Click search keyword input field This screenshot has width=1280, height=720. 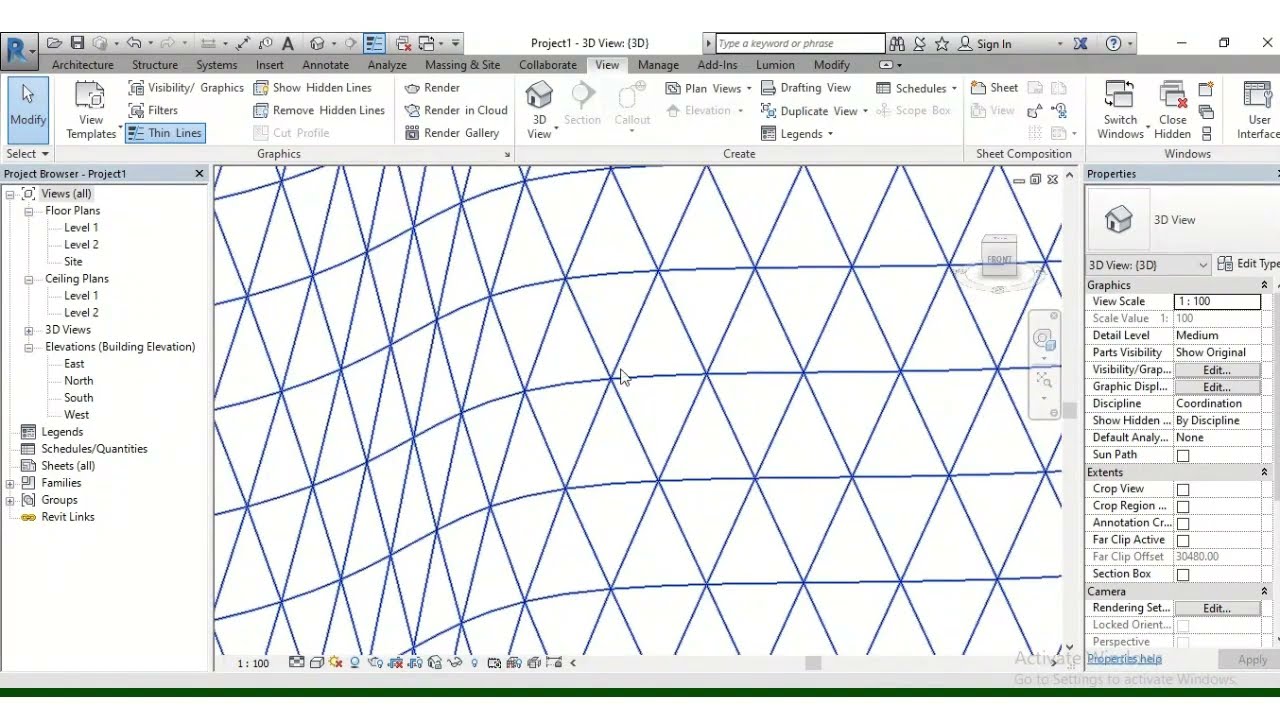click(x=800, y=44)
